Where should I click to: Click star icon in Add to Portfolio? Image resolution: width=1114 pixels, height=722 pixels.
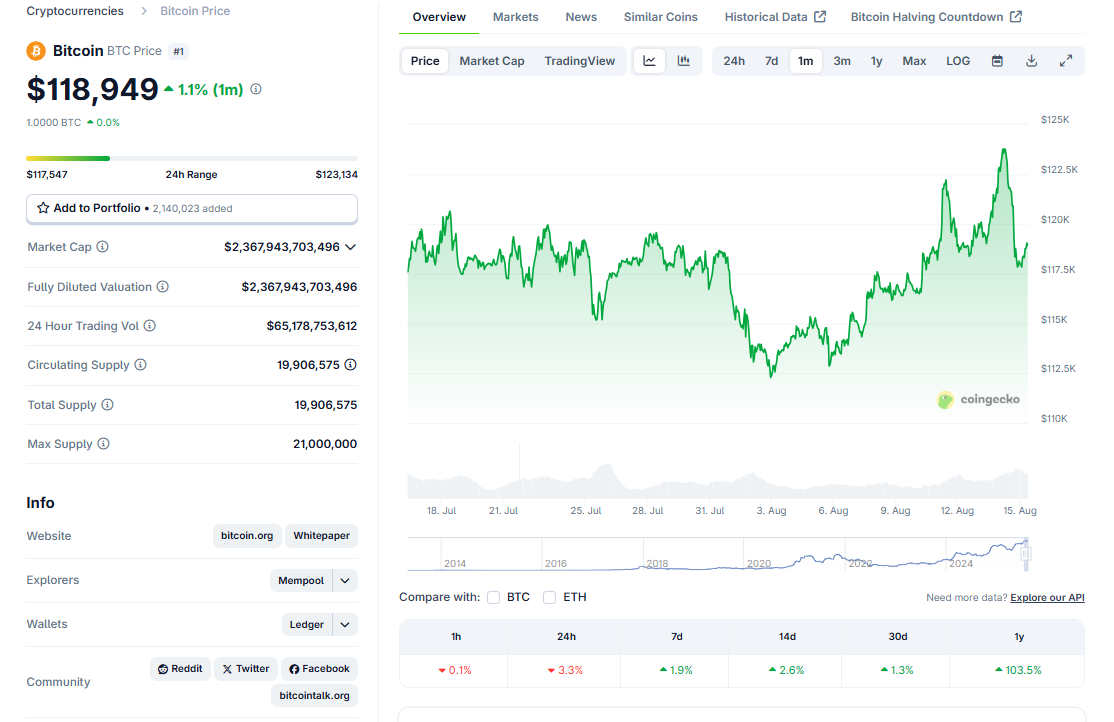[x=43, y=208]
